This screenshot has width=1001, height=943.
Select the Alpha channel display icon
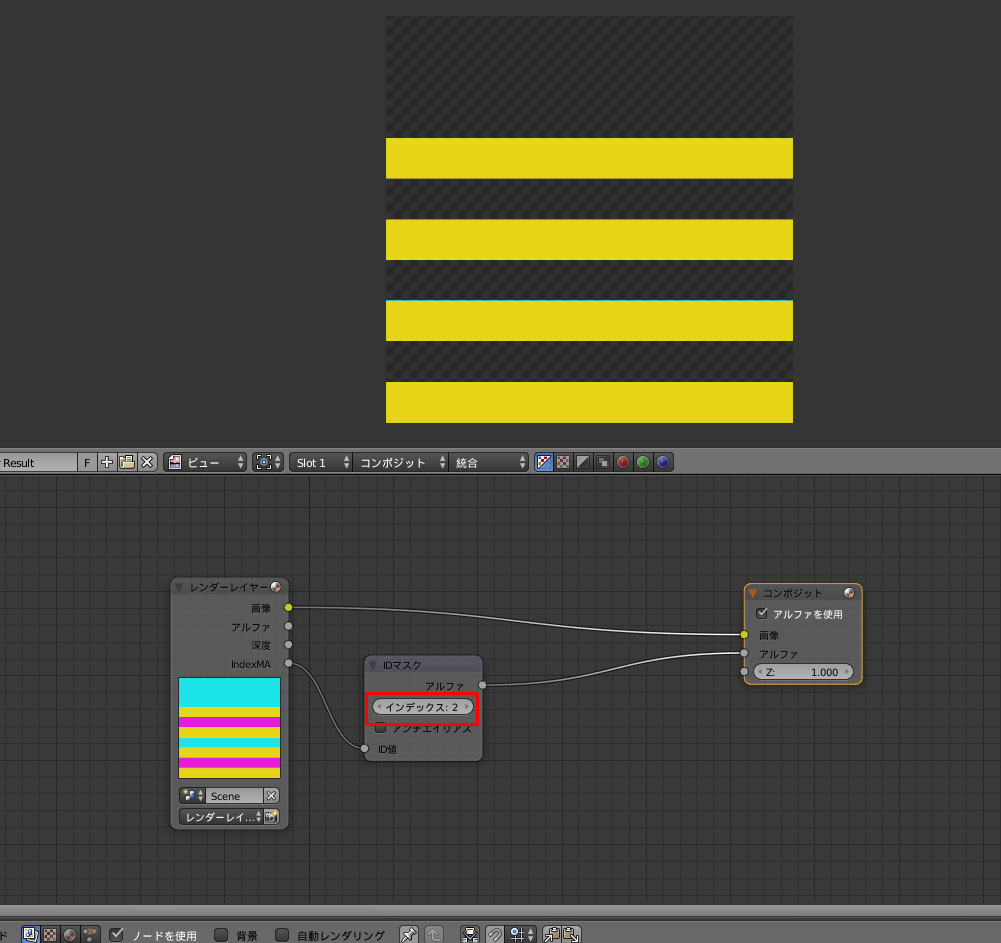tap(583, 462)
